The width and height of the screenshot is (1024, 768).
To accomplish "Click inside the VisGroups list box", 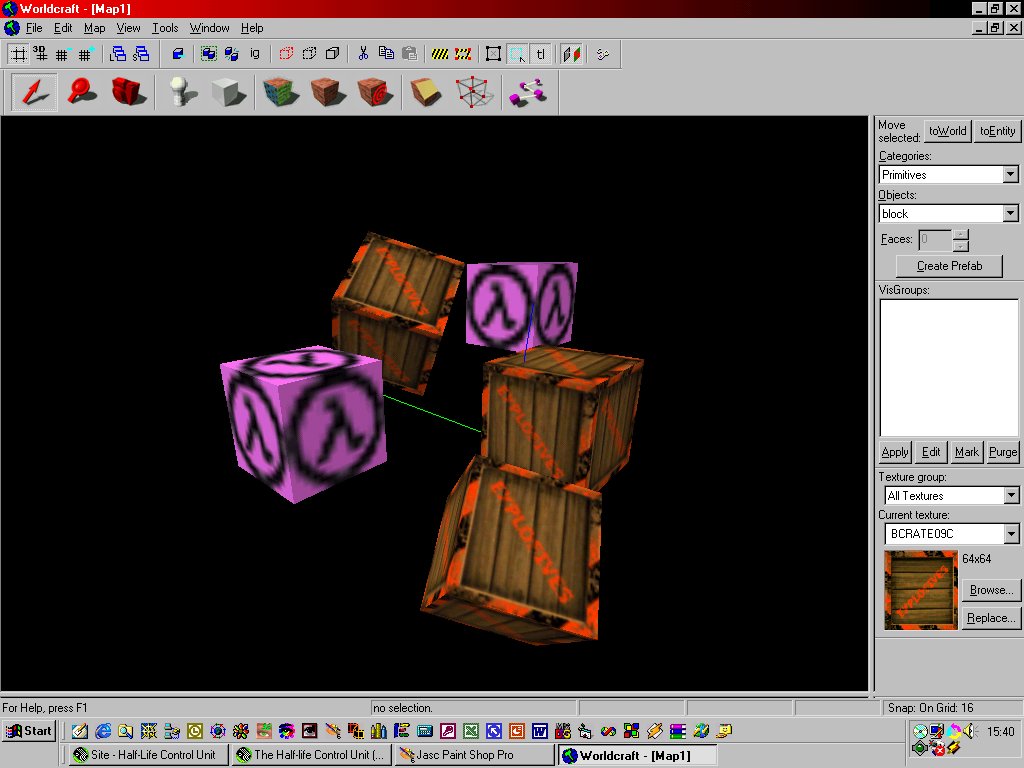I will [949, 368].
